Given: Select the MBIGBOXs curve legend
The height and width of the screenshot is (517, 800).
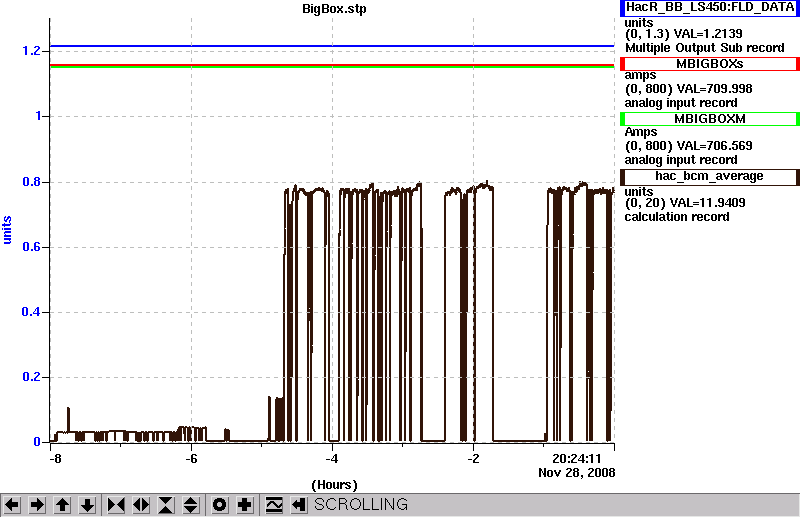Looking at the screenshot, I should (710, 64).
